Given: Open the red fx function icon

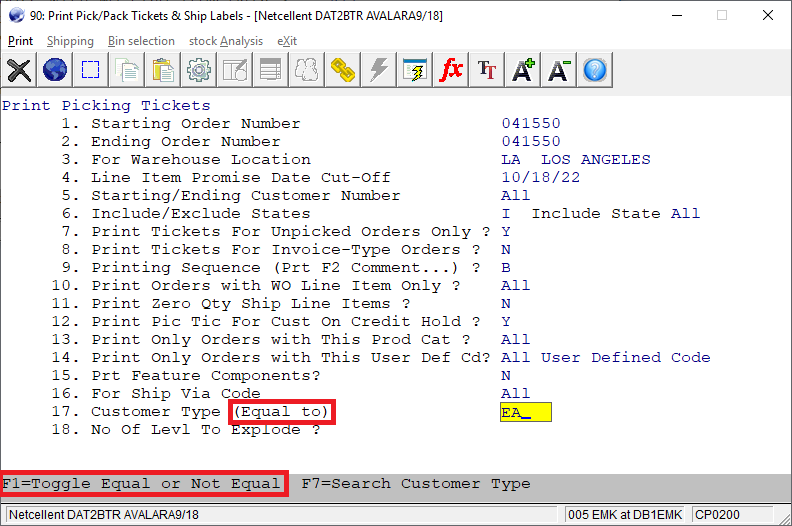Looking at the screenshot, I should pyautogui.click(x=451, y=70).
